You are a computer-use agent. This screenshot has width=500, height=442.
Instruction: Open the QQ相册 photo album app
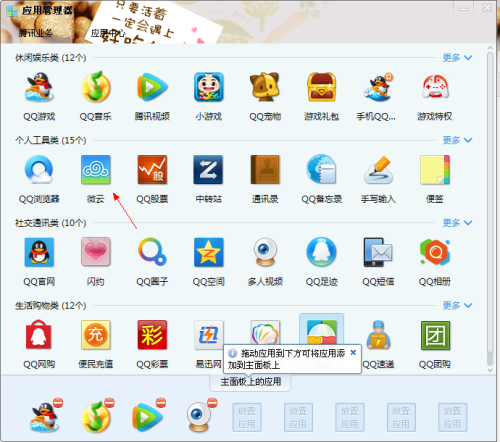(x=435, y=252)
